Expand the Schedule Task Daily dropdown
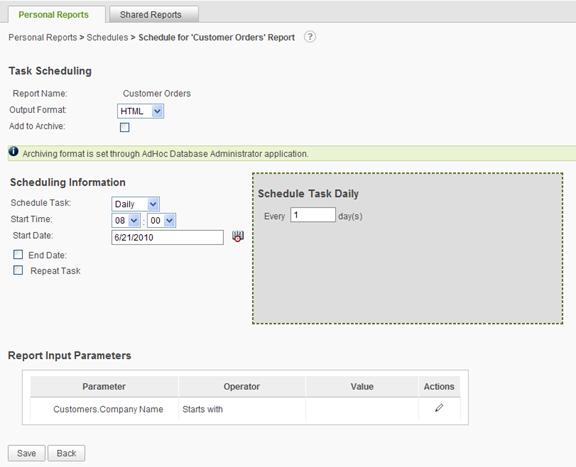576x467 pixels. click(x=135, y=204)
